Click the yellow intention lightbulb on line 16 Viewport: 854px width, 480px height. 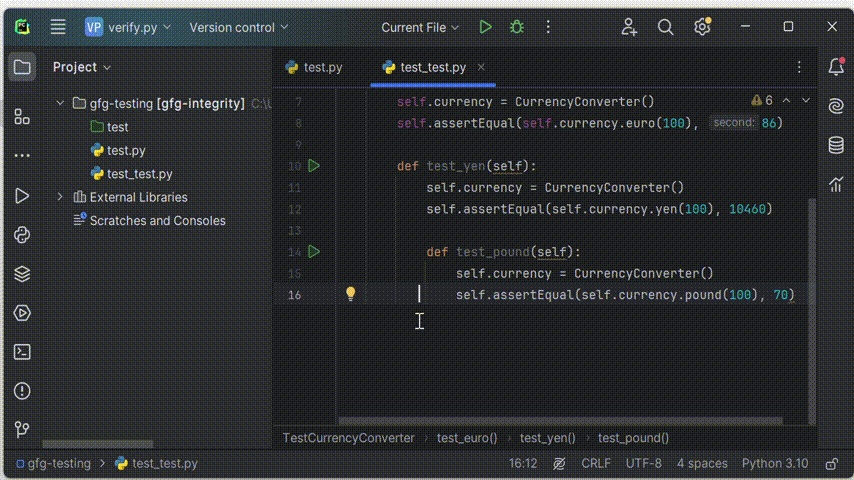[x=350, y=294]
